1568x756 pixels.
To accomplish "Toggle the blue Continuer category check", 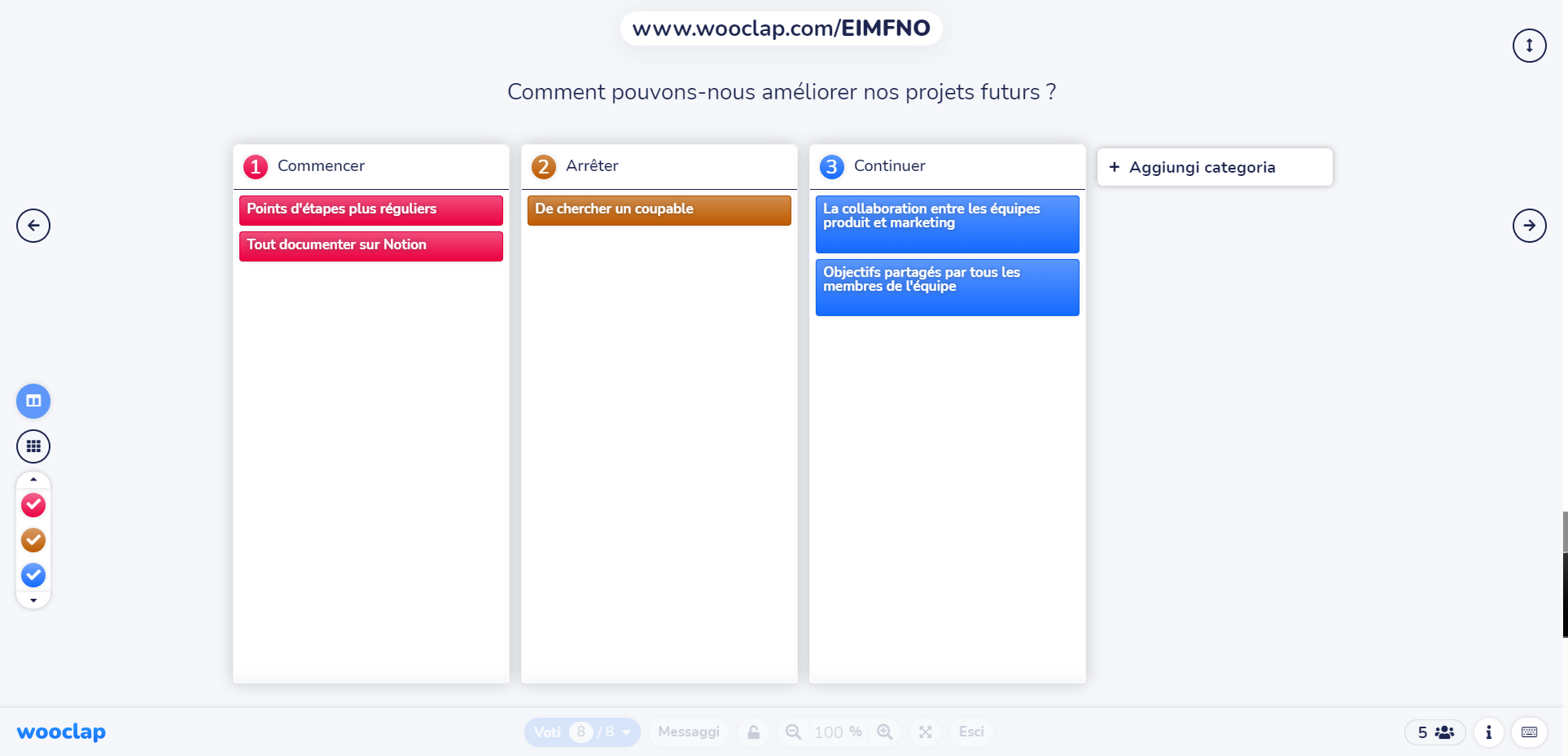I will click(33, 575).
